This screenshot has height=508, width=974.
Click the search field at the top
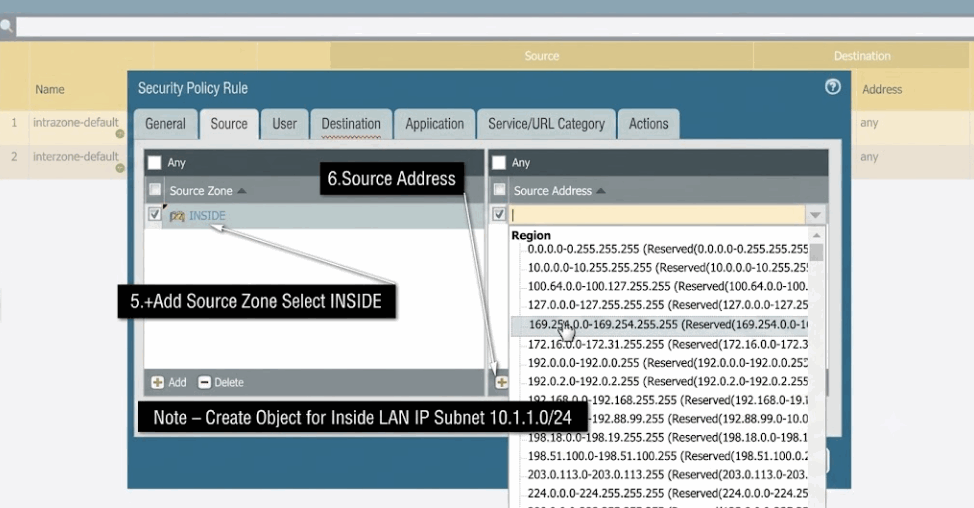coord(494,27)
